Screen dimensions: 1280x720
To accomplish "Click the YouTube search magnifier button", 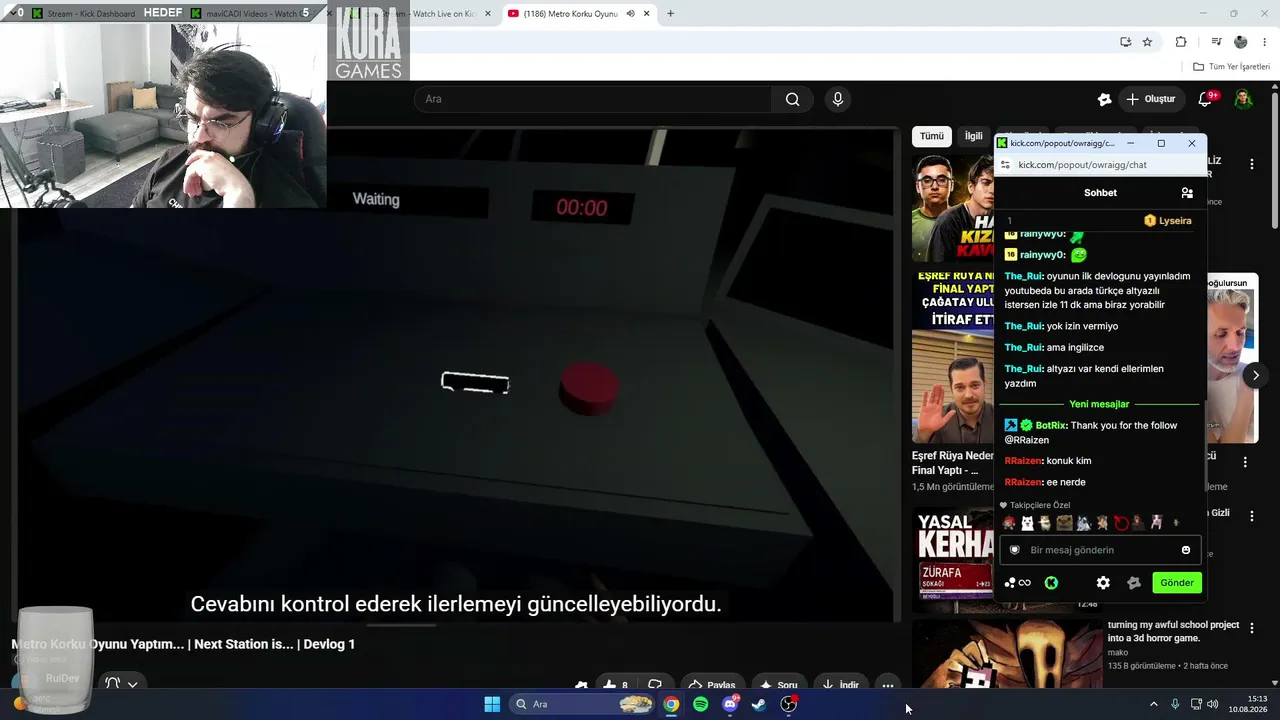I will click(792, 99).
